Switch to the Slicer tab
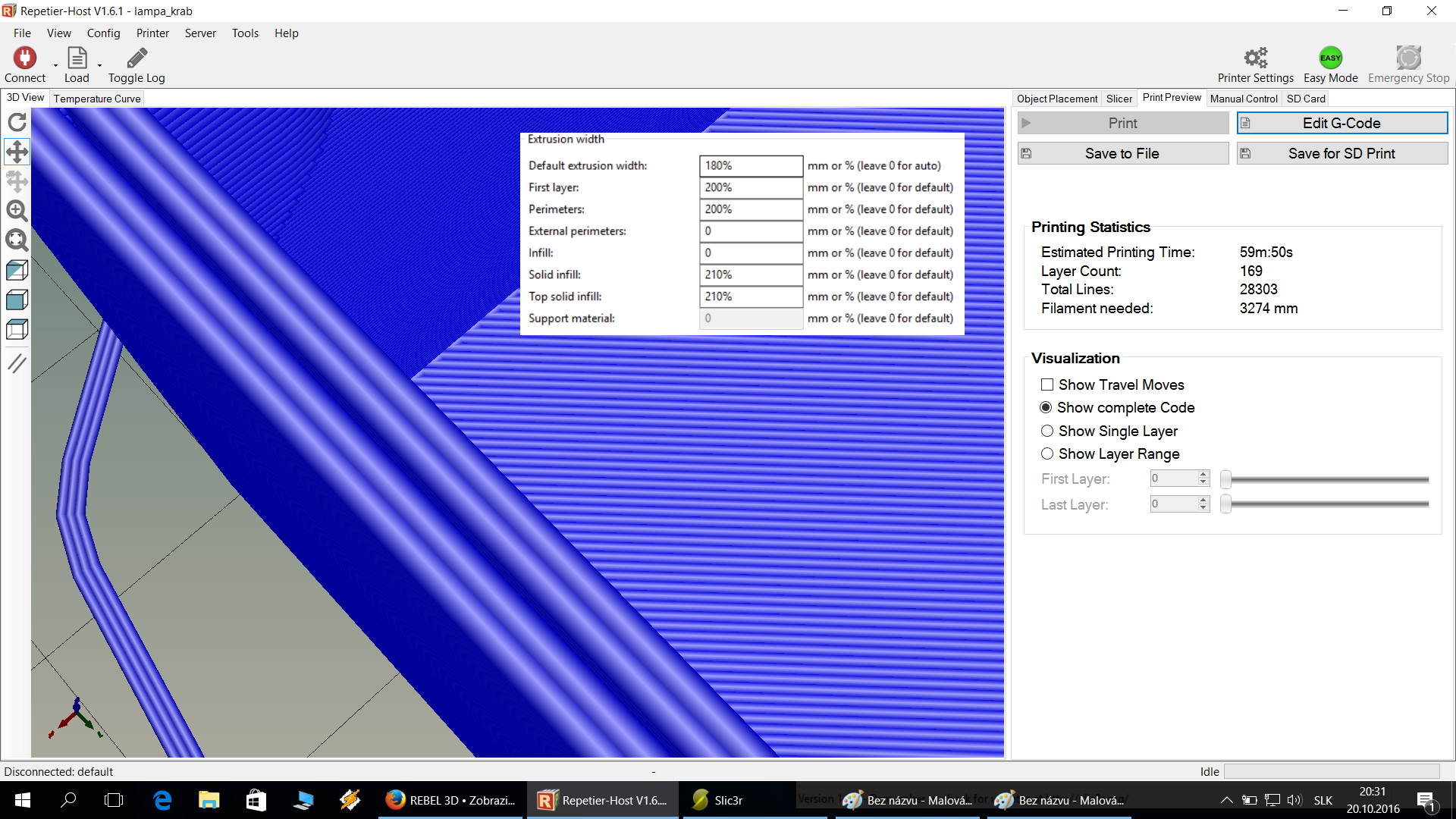Viewport: 1456px width, 819px height. 1119,99
